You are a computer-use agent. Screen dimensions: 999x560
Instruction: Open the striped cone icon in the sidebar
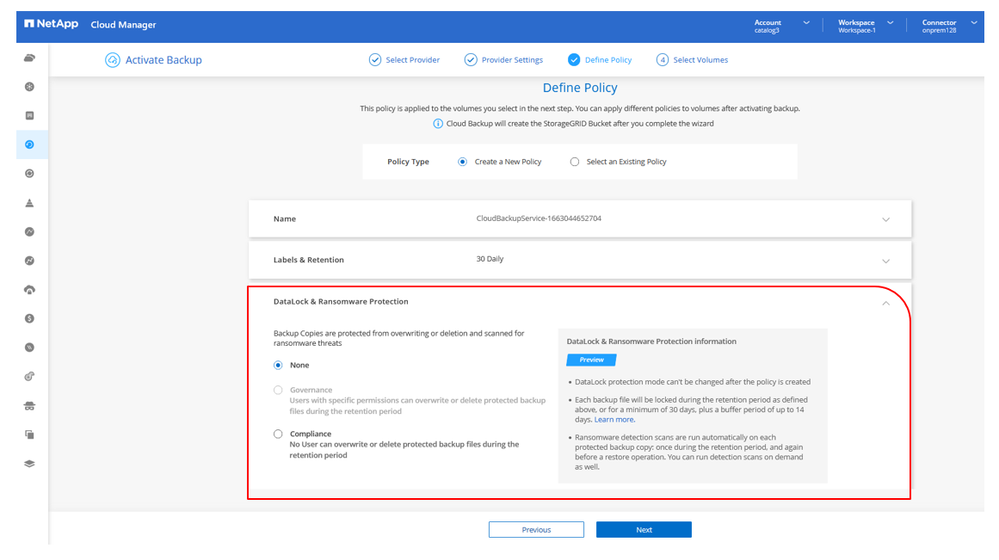[x=29, y=203]
